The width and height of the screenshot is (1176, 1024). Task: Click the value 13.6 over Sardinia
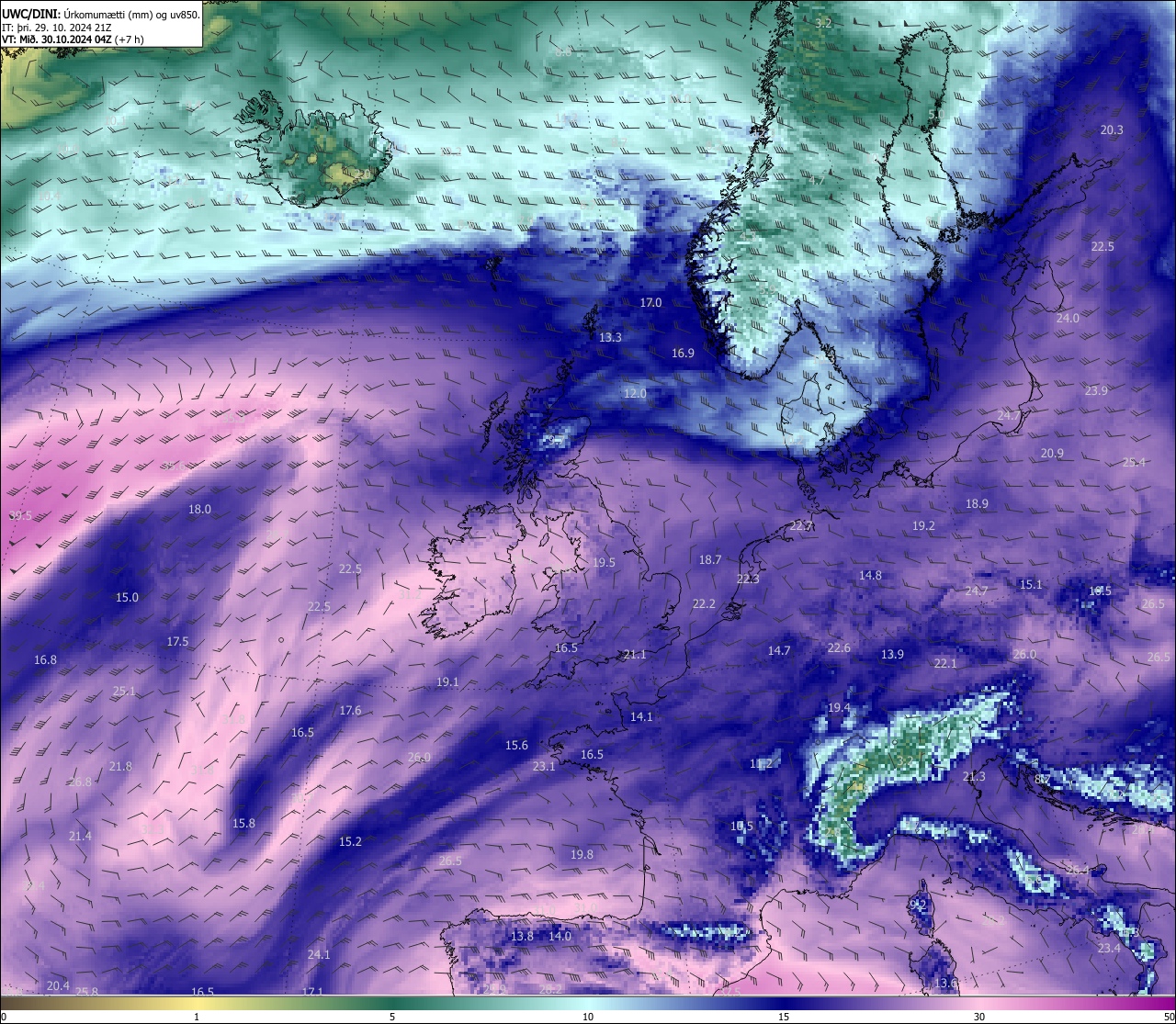click(x=945, y=983)
